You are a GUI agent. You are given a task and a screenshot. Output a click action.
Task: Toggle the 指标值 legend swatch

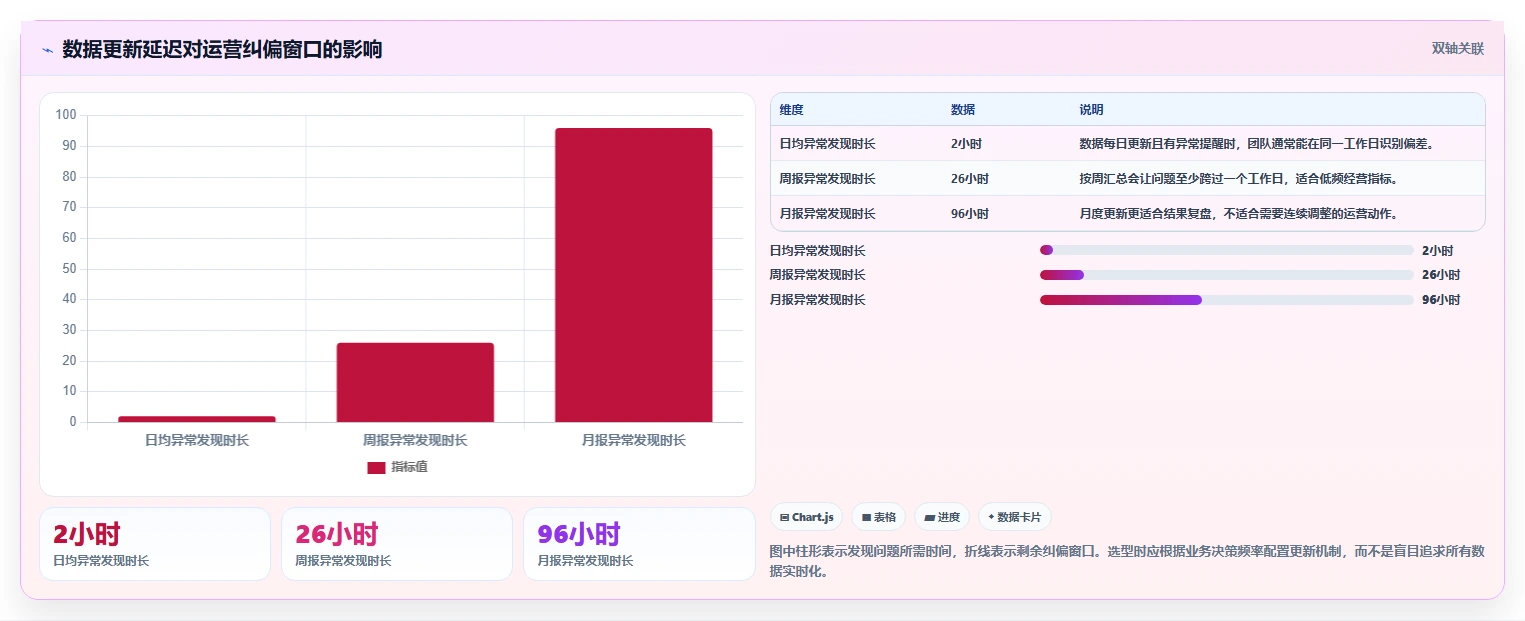[x=376, y=467]
